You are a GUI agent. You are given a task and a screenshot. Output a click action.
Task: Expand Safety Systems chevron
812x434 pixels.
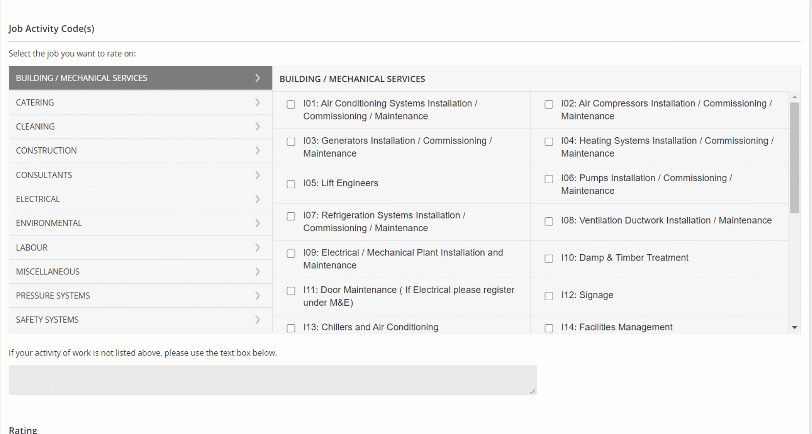coord(257,320)
